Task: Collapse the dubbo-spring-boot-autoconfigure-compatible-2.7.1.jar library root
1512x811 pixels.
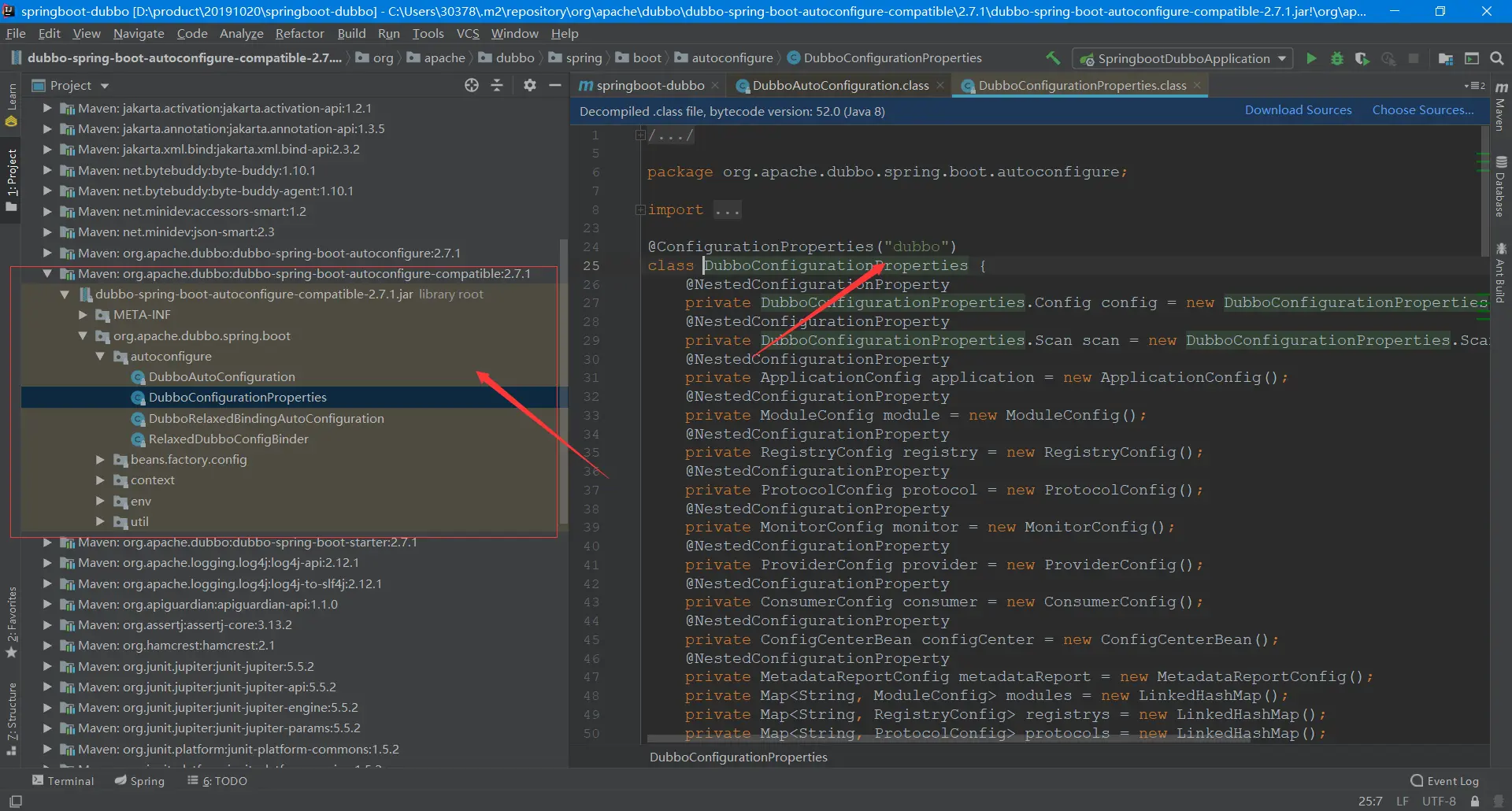Action: click(65, 294)
